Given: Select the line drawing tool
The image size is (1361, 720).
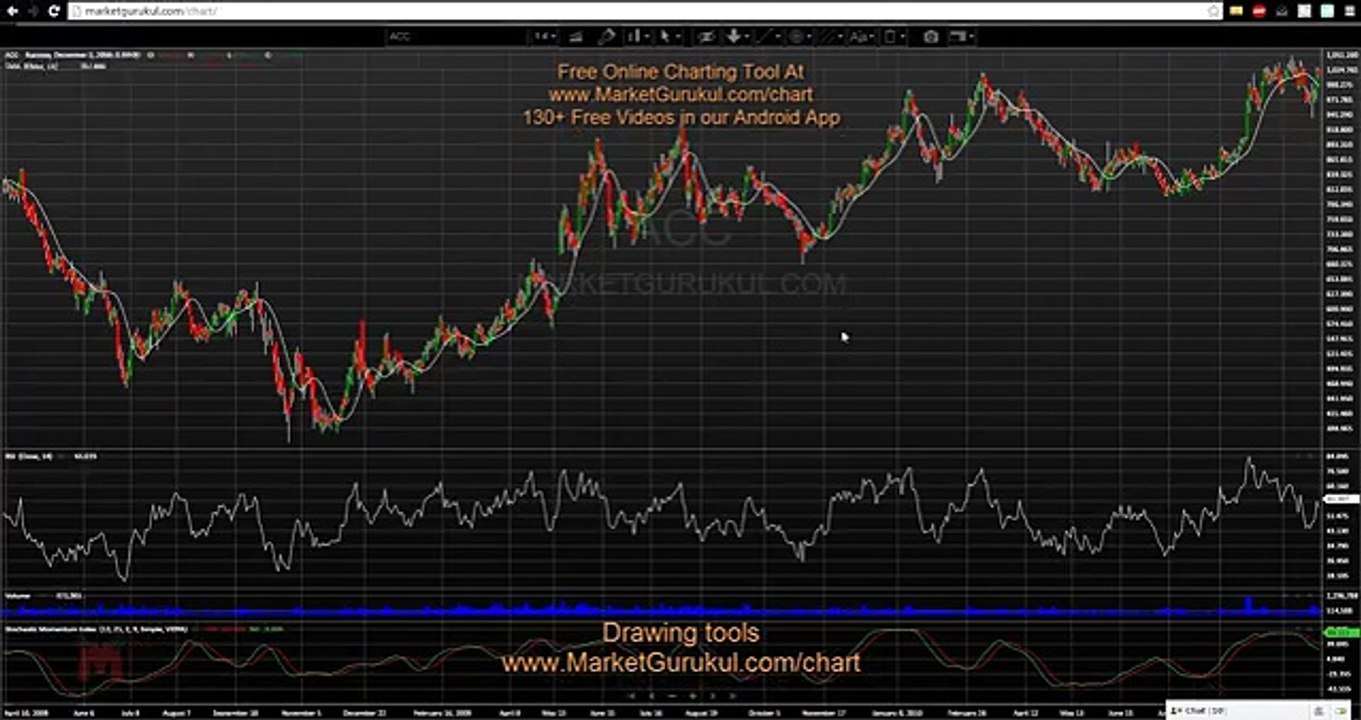Looking at the screenshot, I should click(765, 37).
